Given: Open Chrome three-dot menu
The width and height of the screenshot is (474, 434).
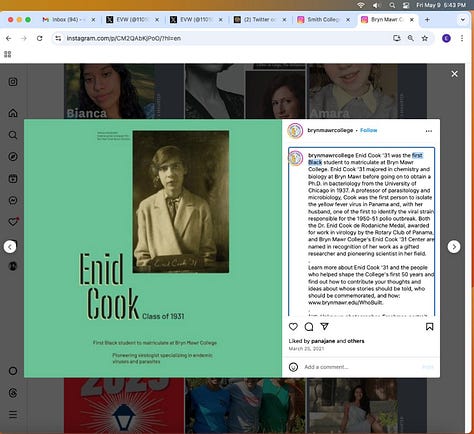Looking at the screenshot, I should [462, 38].
